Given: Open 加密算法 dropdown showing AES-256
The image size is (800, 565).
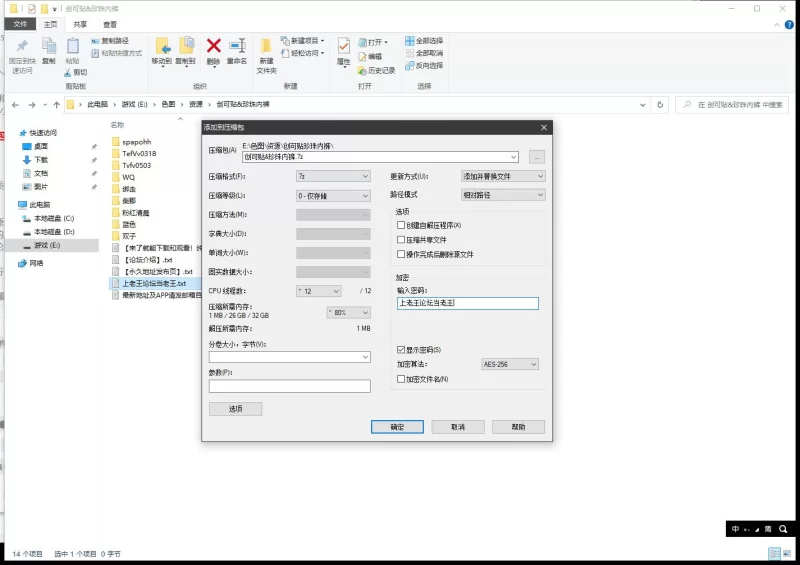Looking at the screenshot, I should 510,364.
